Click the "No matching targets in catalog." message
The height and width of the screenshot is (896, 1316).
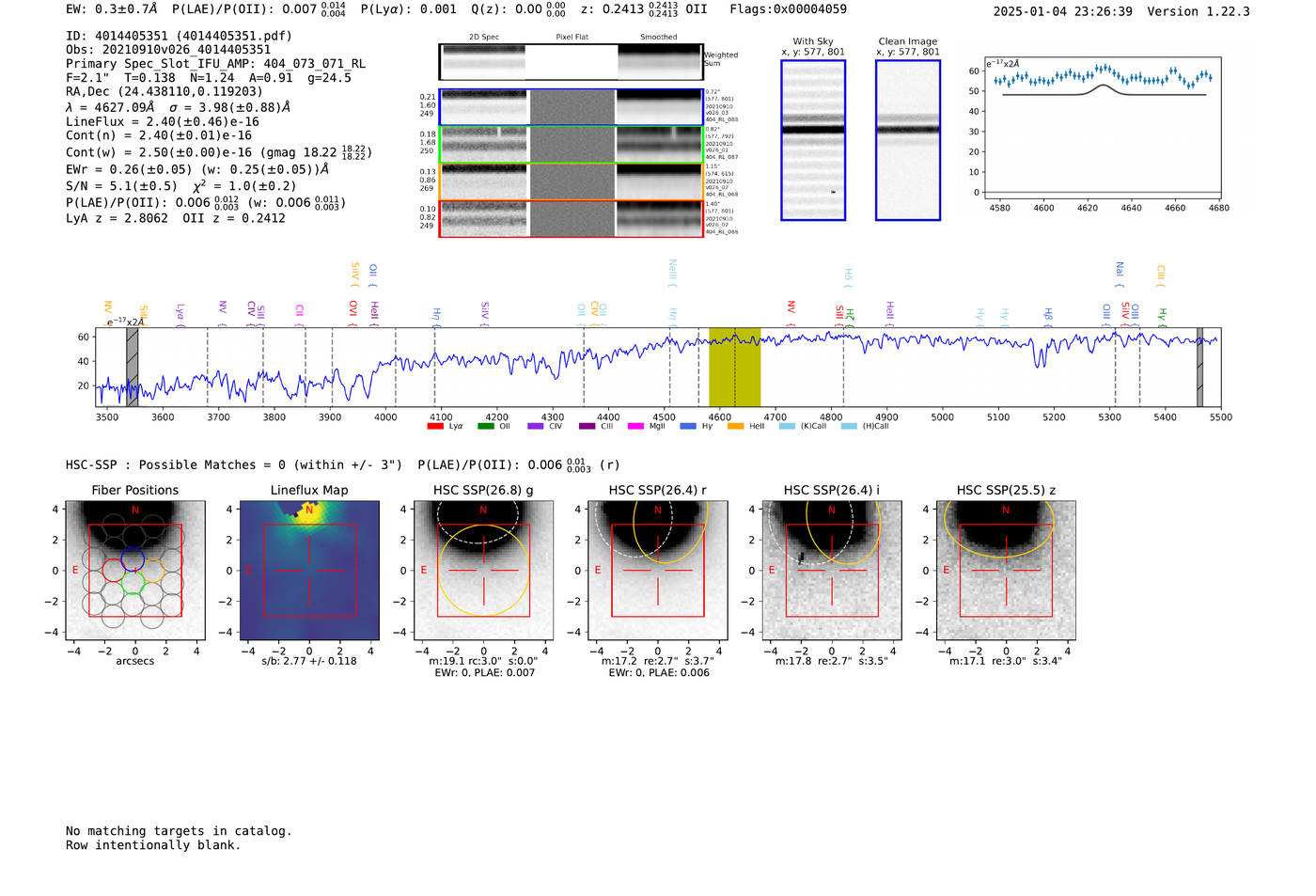pos(179,831)
